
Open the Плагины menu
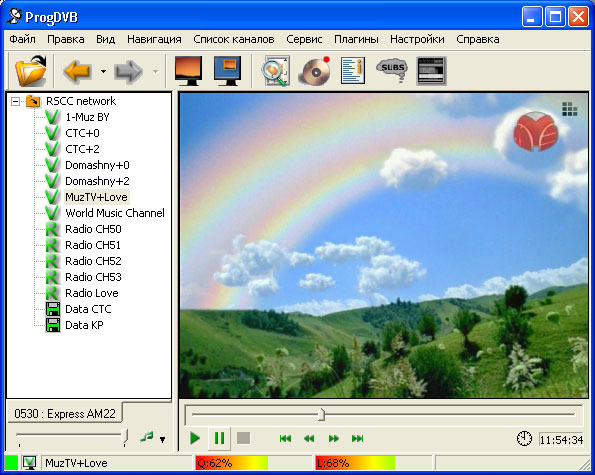(356, 39)
